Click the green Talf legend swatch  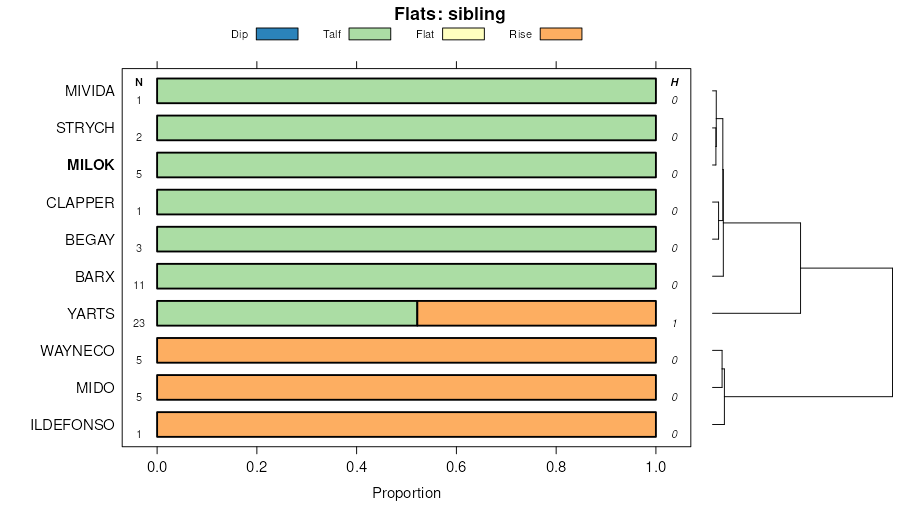click(x=369, y=34)
